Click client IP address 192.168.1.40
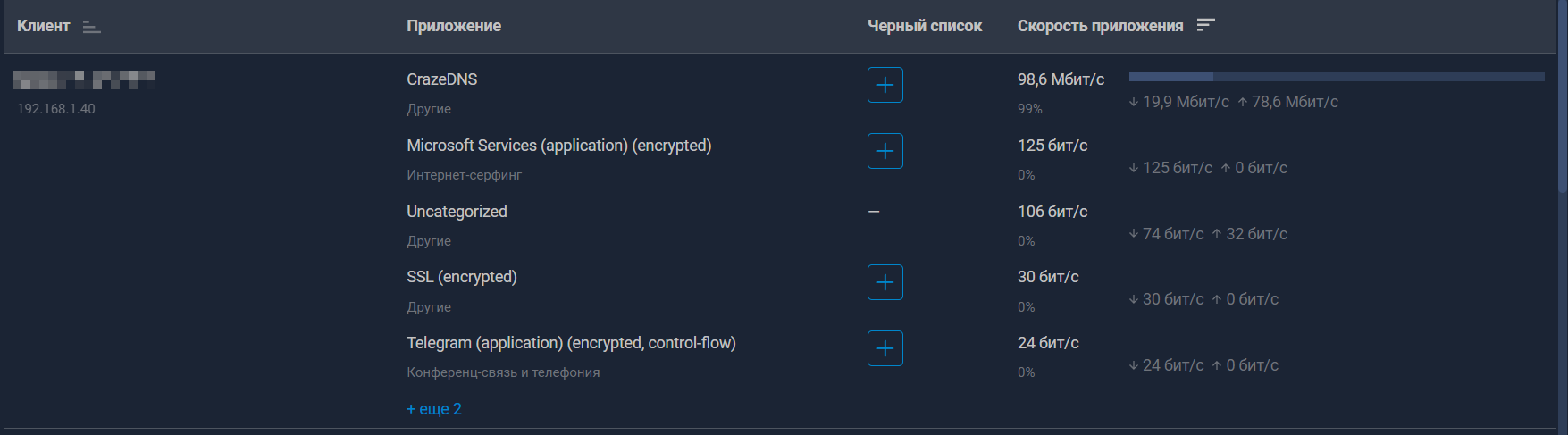The image size is (1568, 435). (56, 109)
